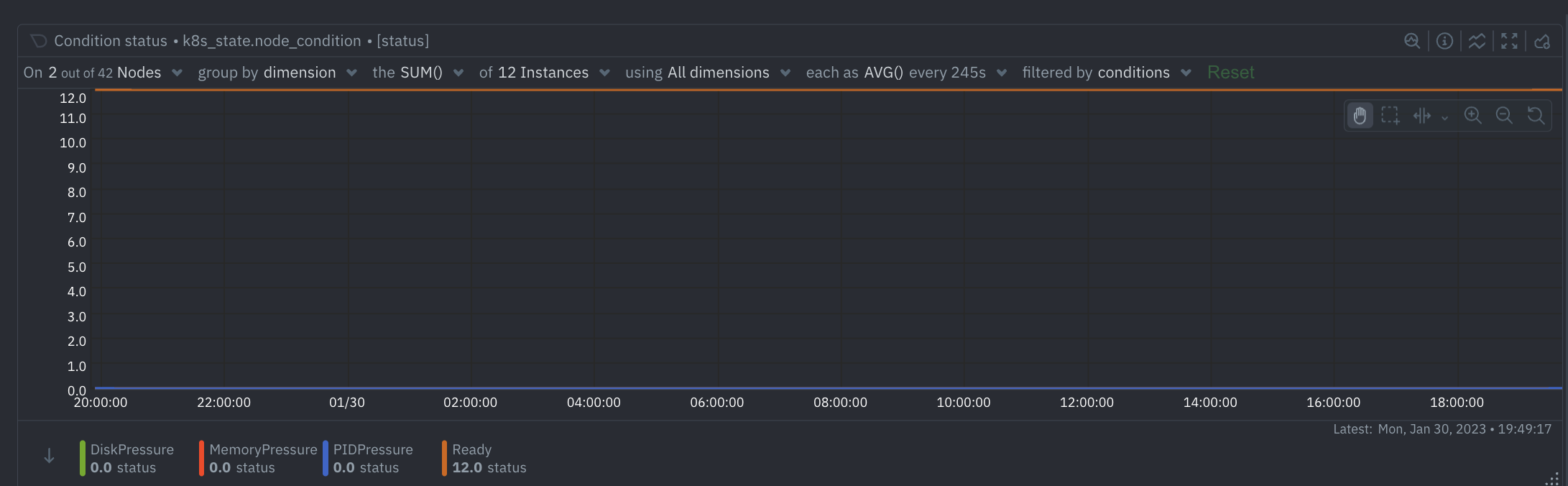Click blue PIDPressure color bar
Image resolution: width=1568 pixels, height=486 pixels.
pos(326,458)
